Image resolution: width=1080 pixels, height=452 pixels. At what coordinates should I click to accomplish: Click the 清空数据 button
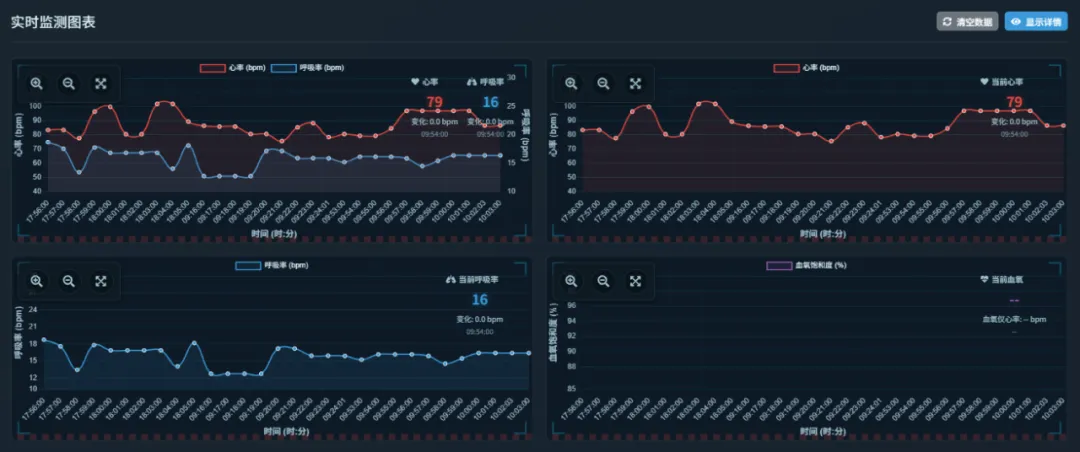coord(967,22)
